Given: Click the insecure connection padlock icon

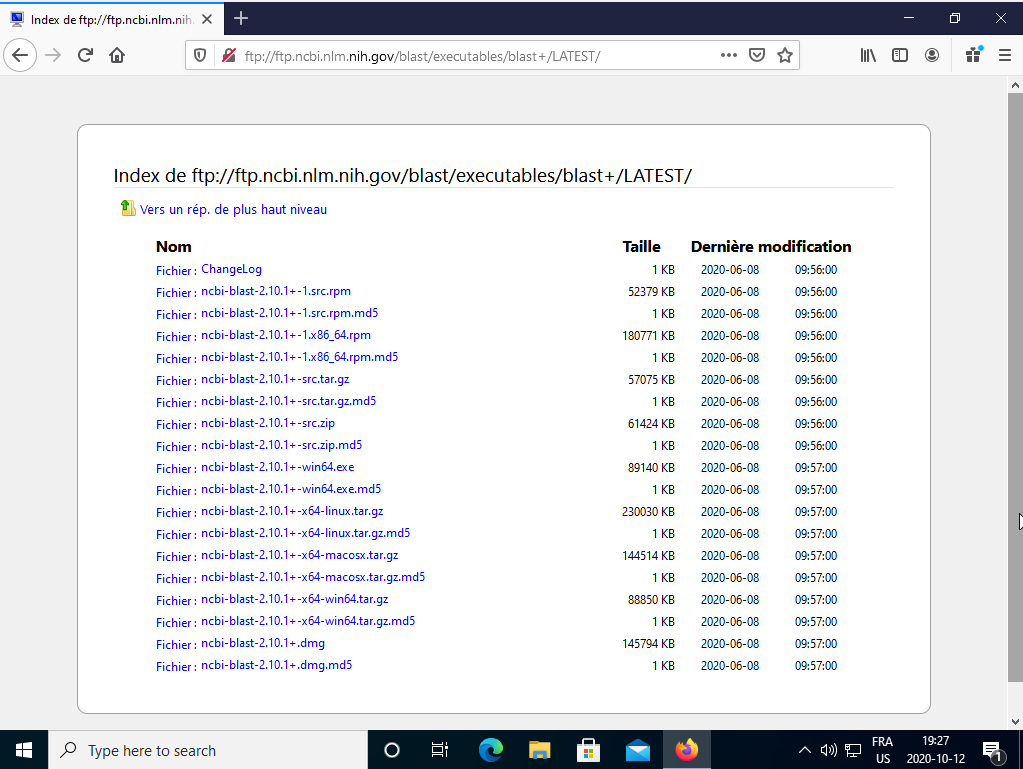Looking at the screenshot, I should (228, 56).
